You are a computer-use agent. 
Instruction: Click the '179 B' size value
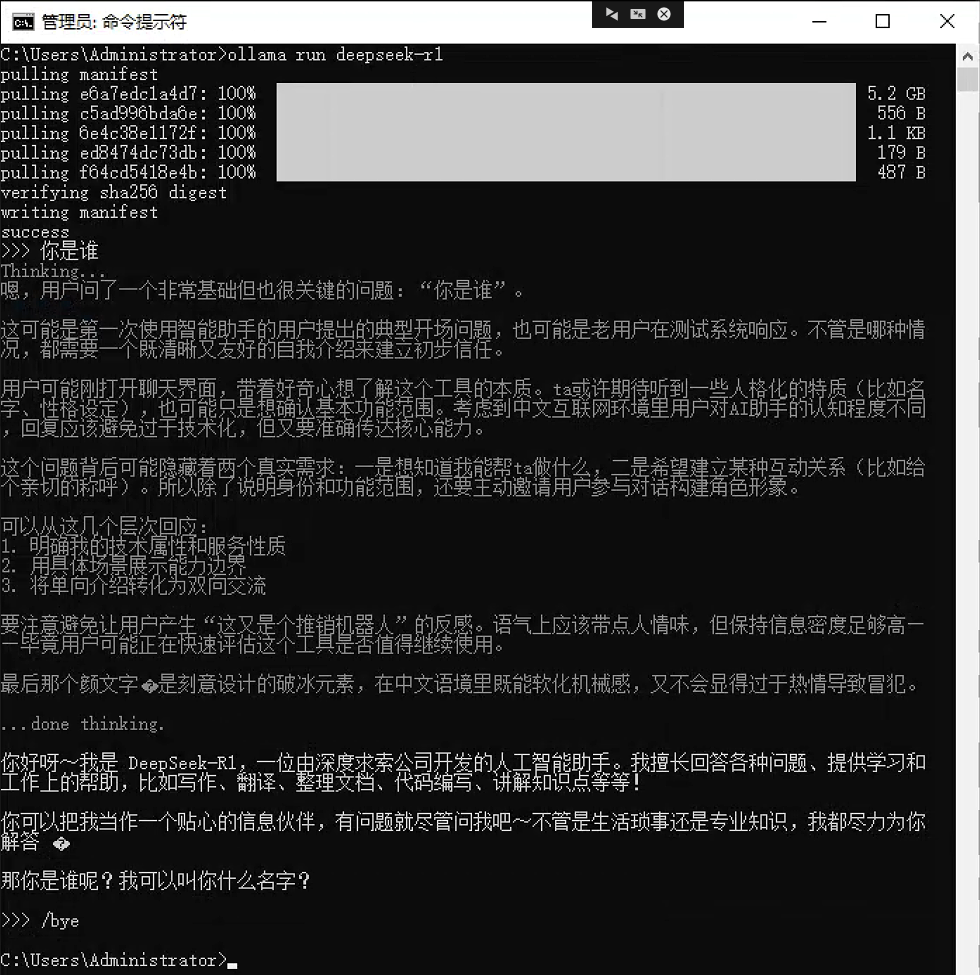click(x=901, y=152)
